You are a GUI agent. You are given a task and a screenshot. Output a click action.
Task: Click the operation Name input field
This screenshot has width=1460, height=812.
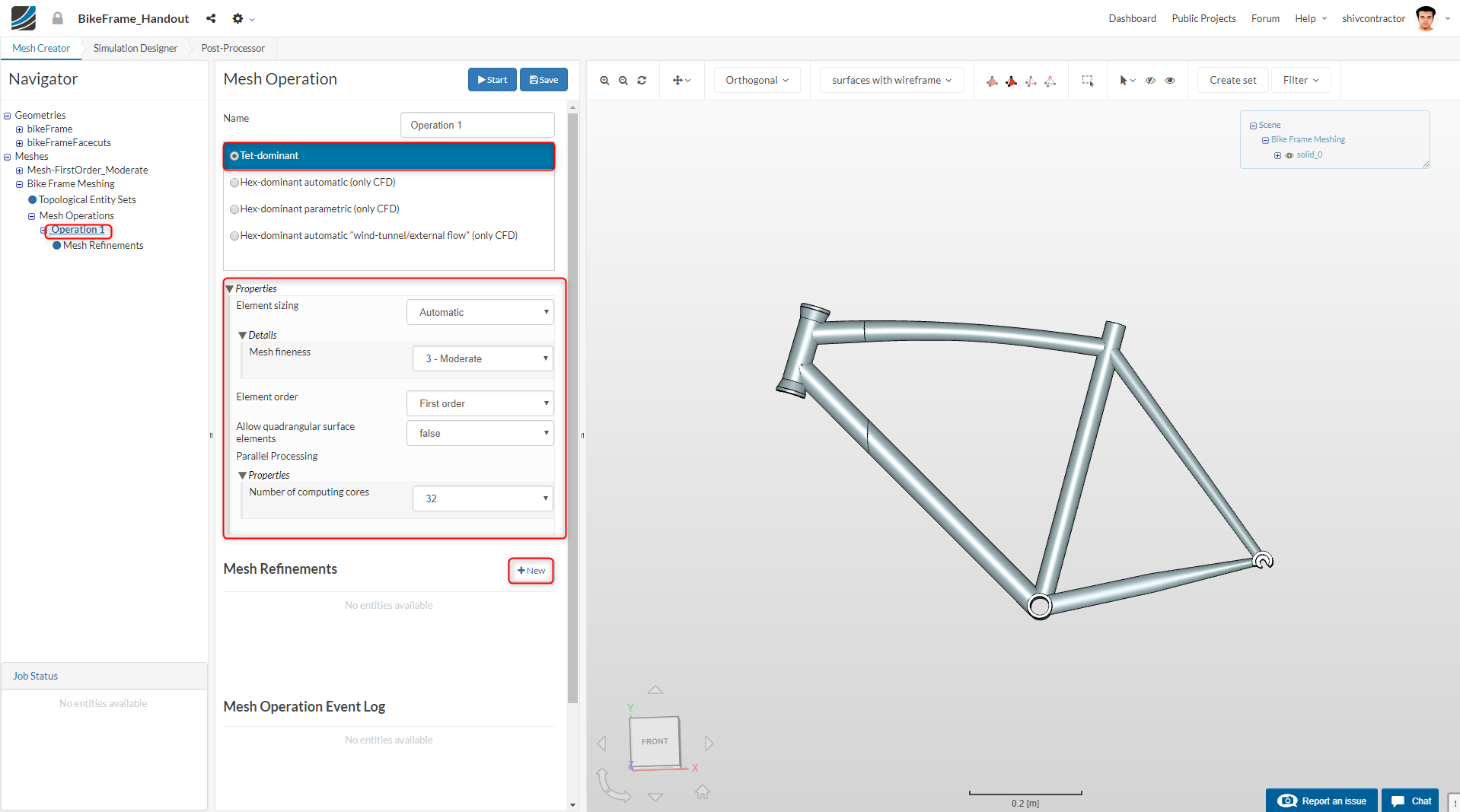477,125
